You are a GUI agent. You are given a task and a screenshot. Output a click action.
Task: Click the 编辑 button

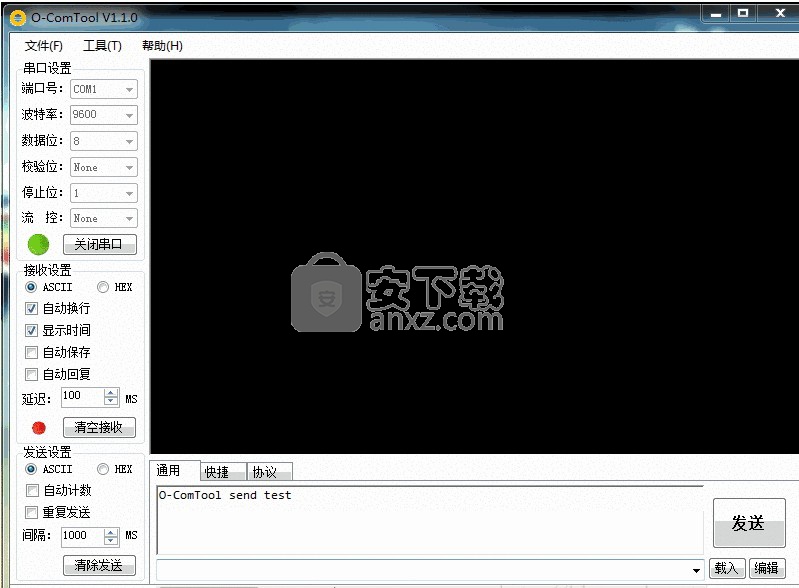tap(766, 569)
